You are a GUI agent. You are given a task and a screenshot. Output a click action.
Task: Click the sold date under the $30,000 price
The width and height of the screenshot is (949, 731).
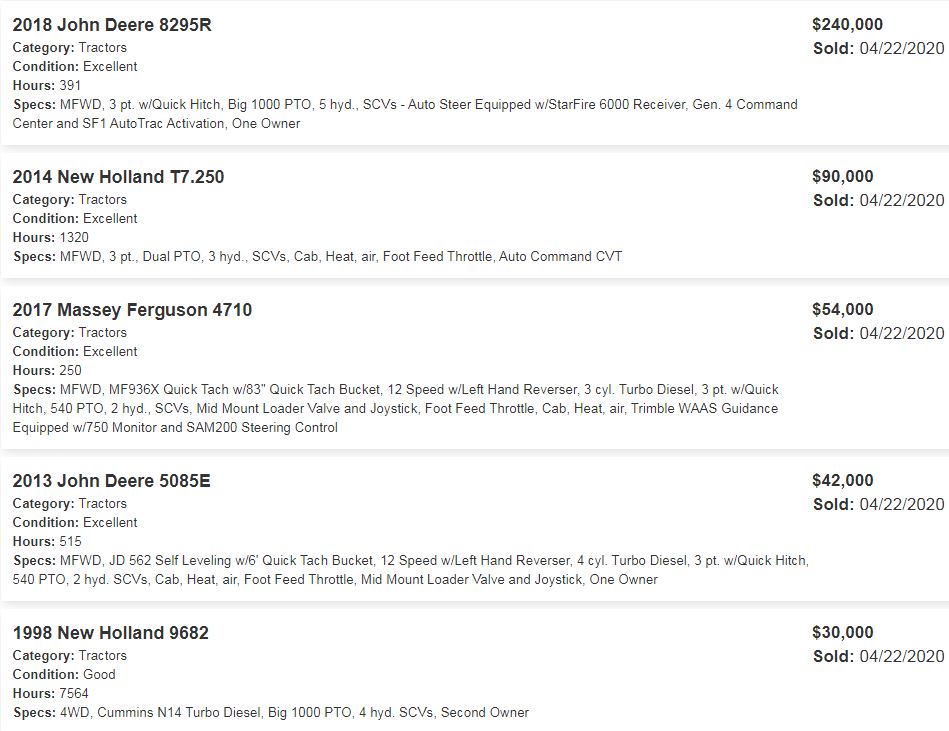point(878,656)
